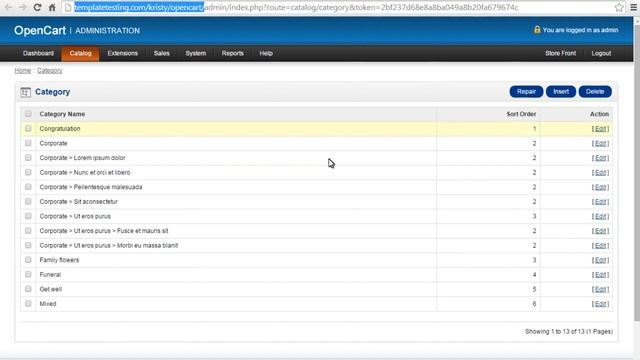Viewport: 640px width, 360px height.
Task: Open the Sales menu
Action: (162, 53)
